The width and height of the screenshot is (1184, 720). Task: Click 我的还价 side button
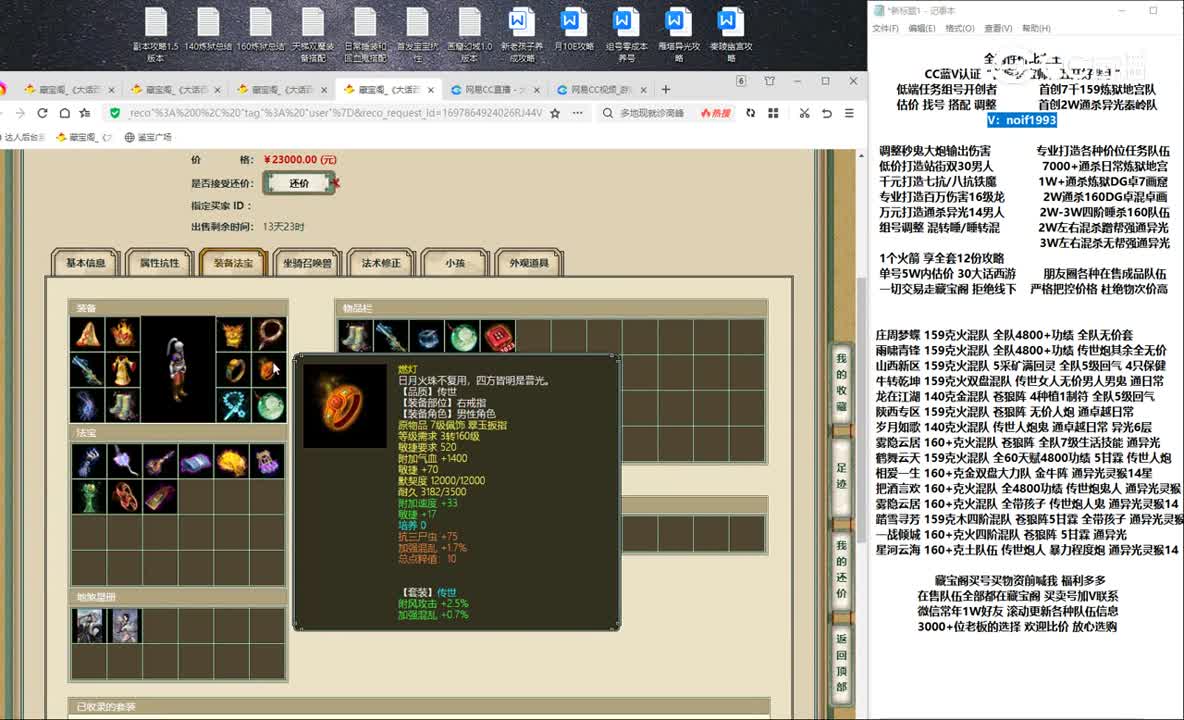click(x=841, y=569)
